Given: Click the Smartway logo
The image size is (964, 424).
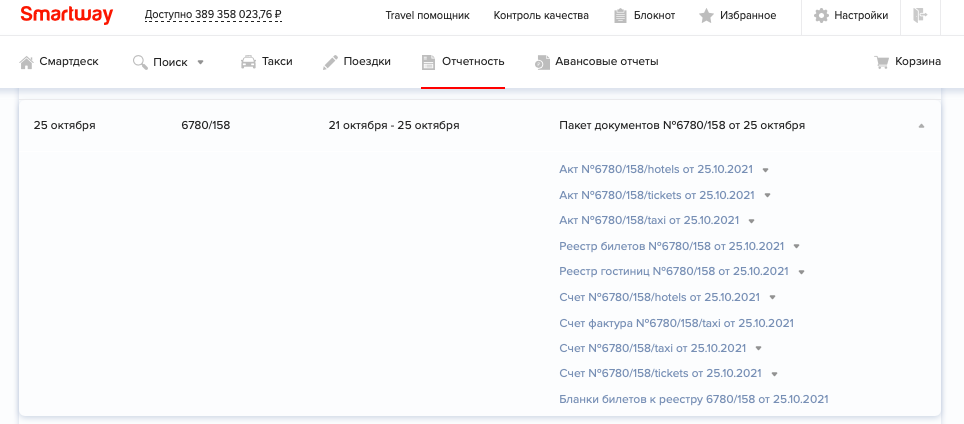Looking at the screenshot, I should (x=66, y=15).
